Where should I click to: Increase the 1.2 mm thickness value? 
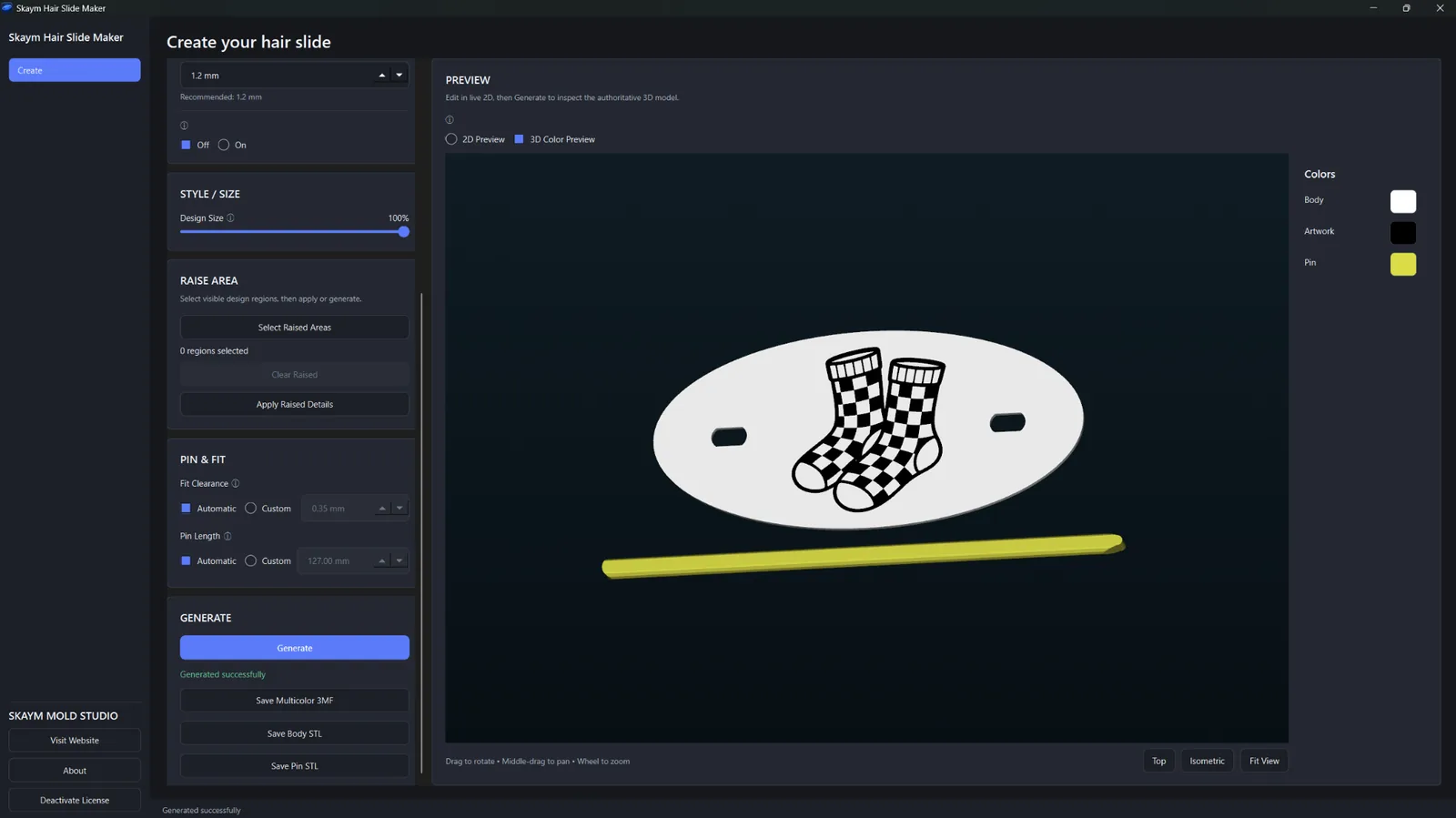[x=382, y=76]
